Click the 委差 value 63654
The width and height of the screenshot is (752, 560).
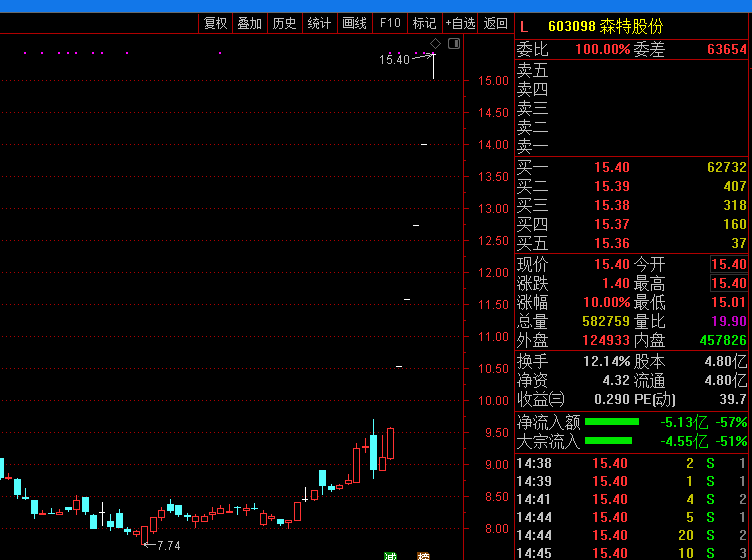pos(727,49)
